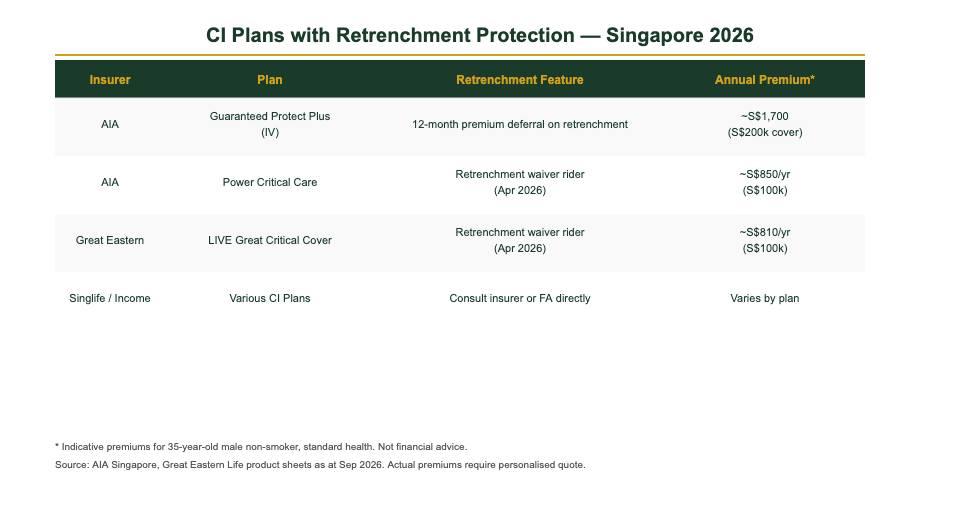Select the retrenchment waiver rider cell for Great Eastern
The image size is (960, 520).
(x=519, y=241)
